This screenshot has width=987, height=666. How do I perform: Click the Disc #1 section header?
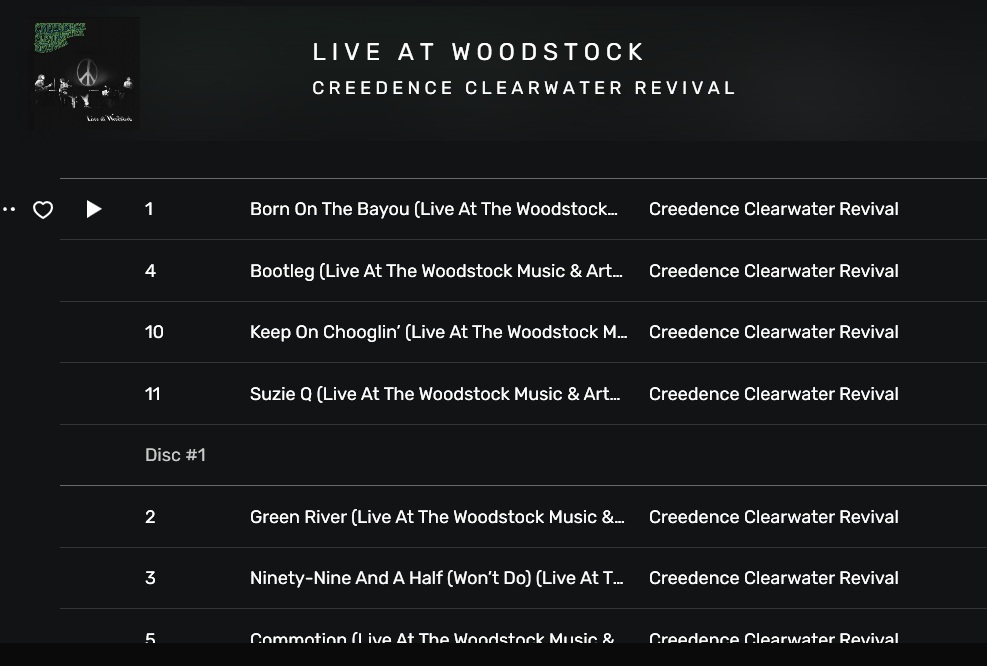point(175,455)
